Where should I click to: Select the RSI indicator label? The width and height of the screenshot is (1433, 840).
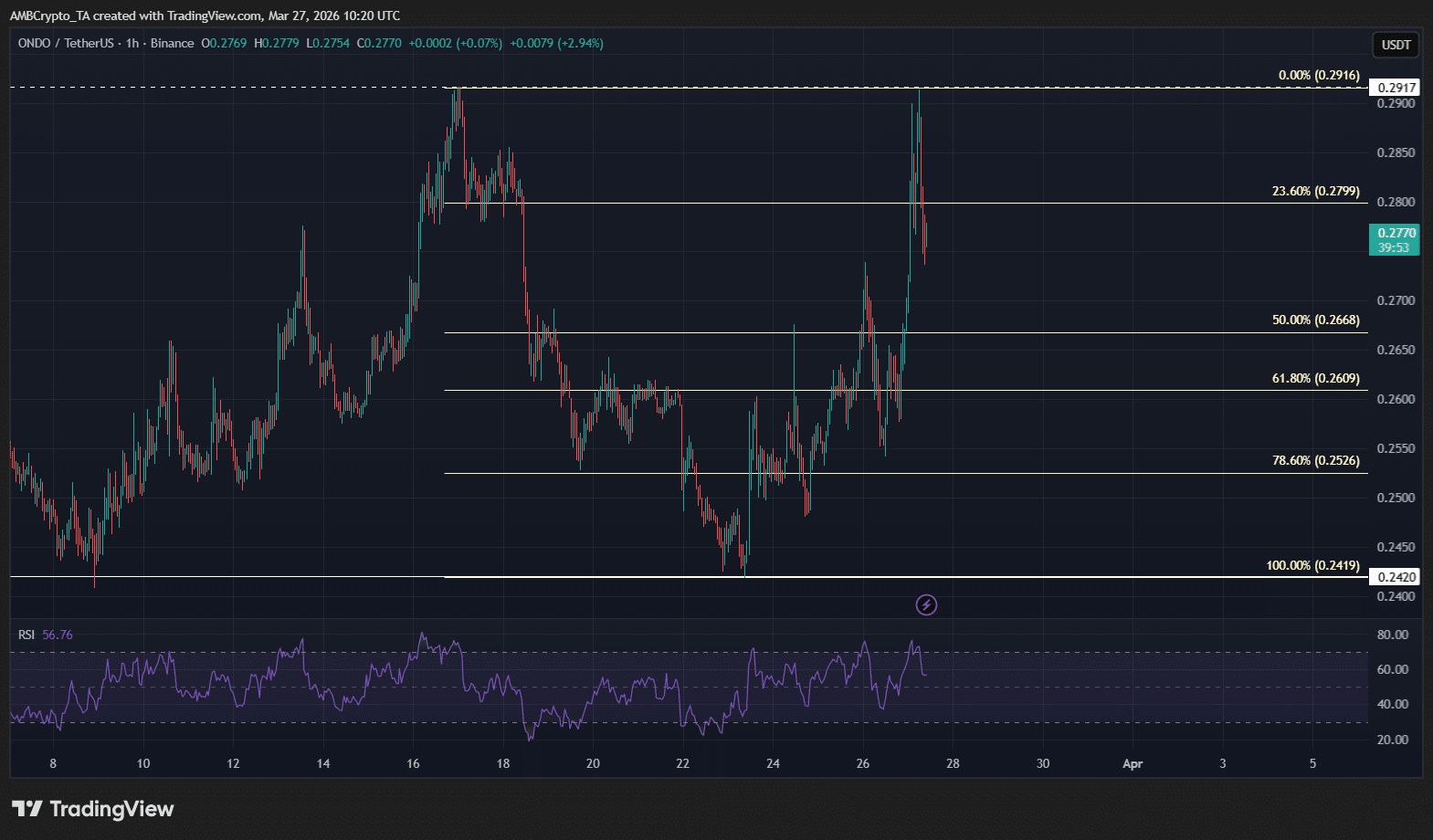pos(26,635)
